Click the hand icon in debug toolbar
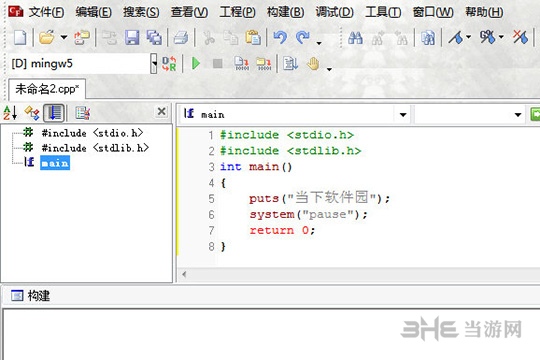540x360 pixels. (x=313, y=63)
